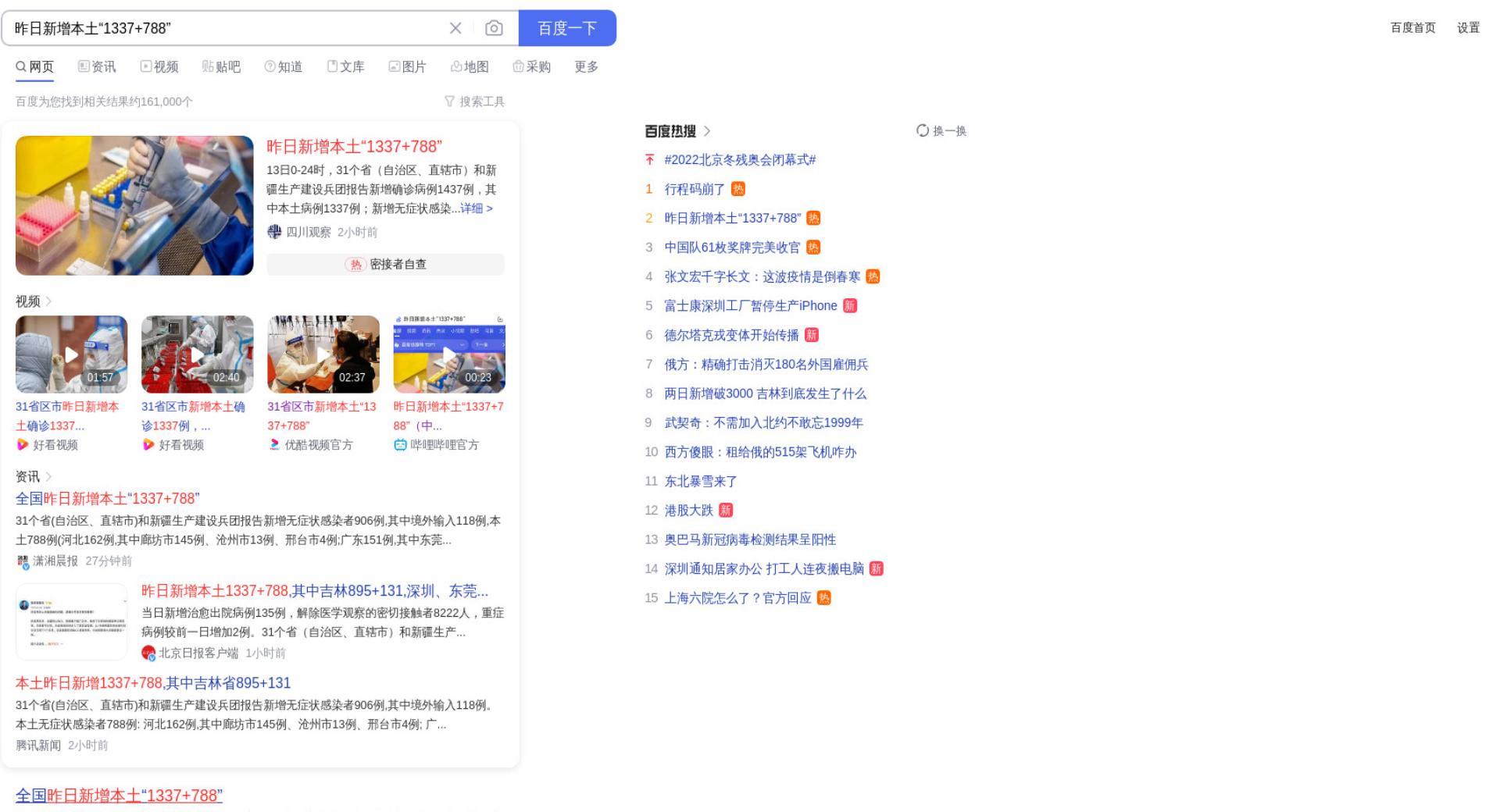Refresh hot list via 换一换 icon
Viewport: 1500px width, 812px height.
[923, 130]
